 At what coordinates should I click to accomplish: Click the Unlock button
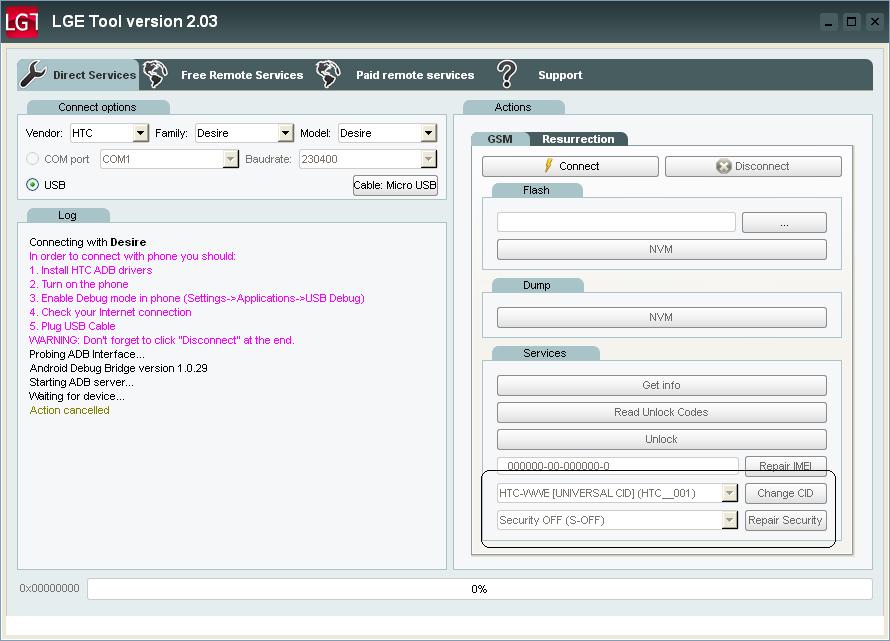pos(661,439)
